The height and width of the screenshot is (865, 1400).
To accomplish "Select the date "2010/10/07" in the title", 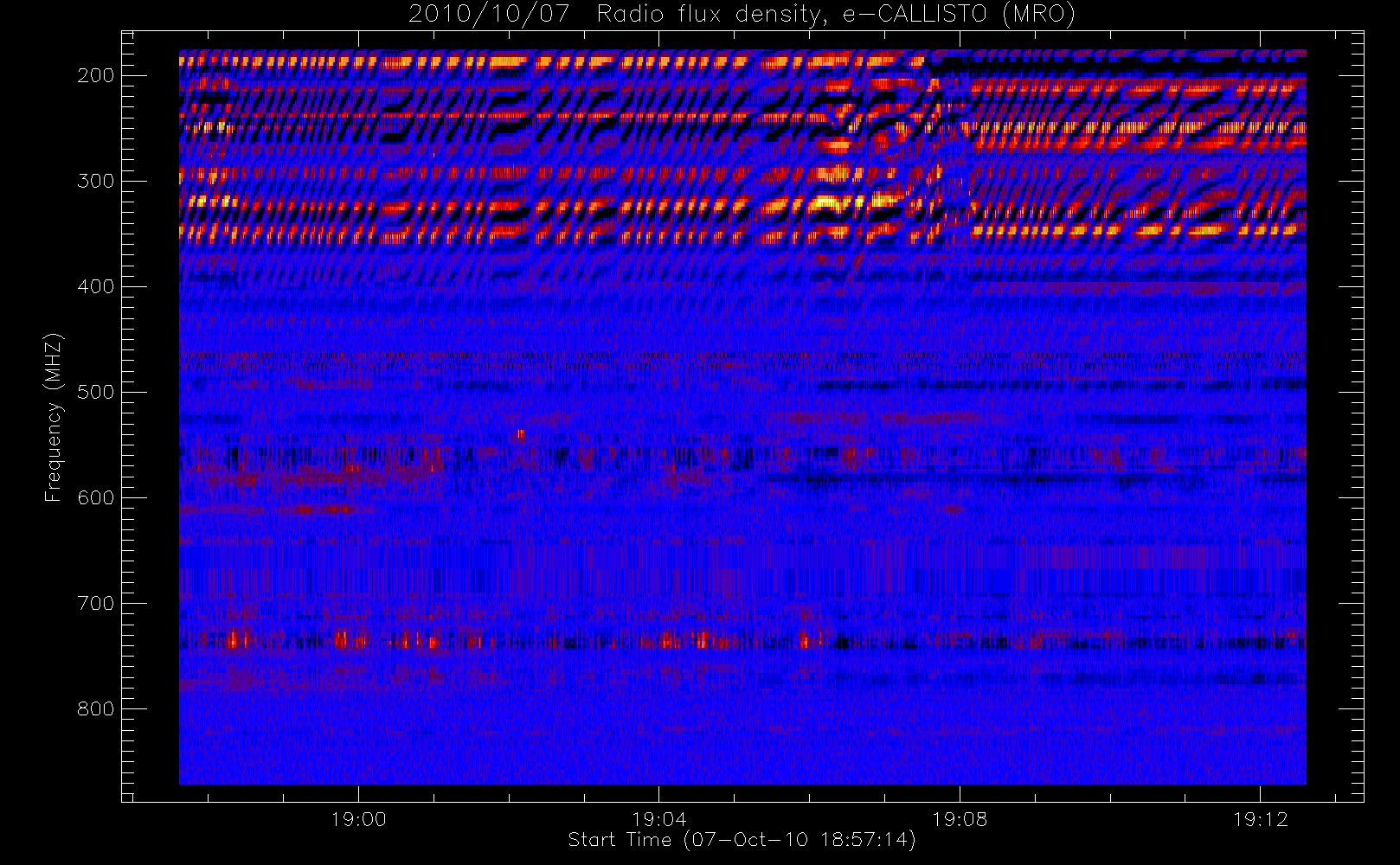I will (489, 14).
